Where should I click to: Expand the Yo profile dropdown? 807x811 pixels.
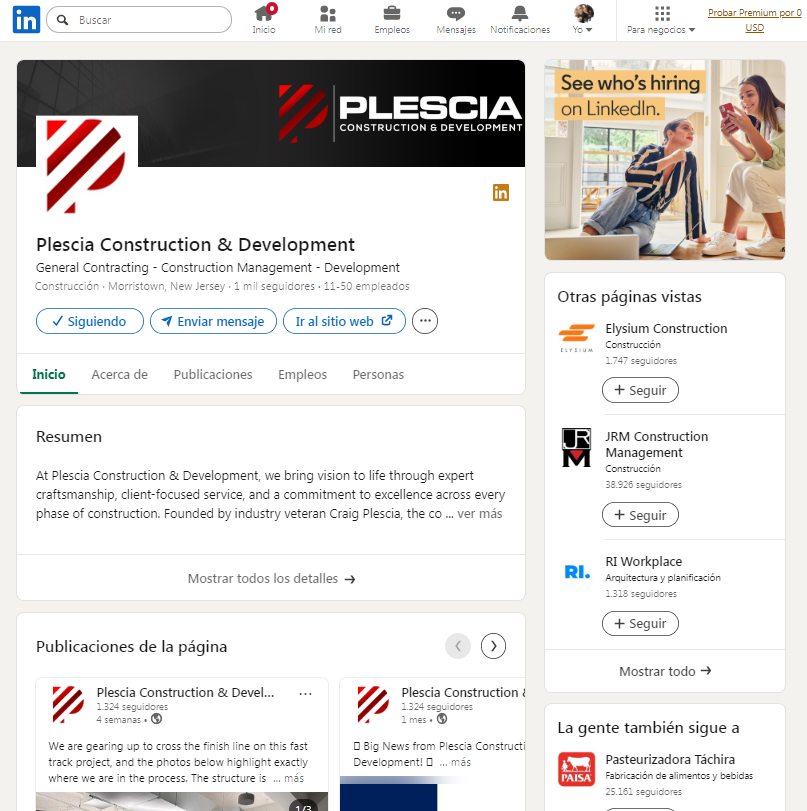583,20
